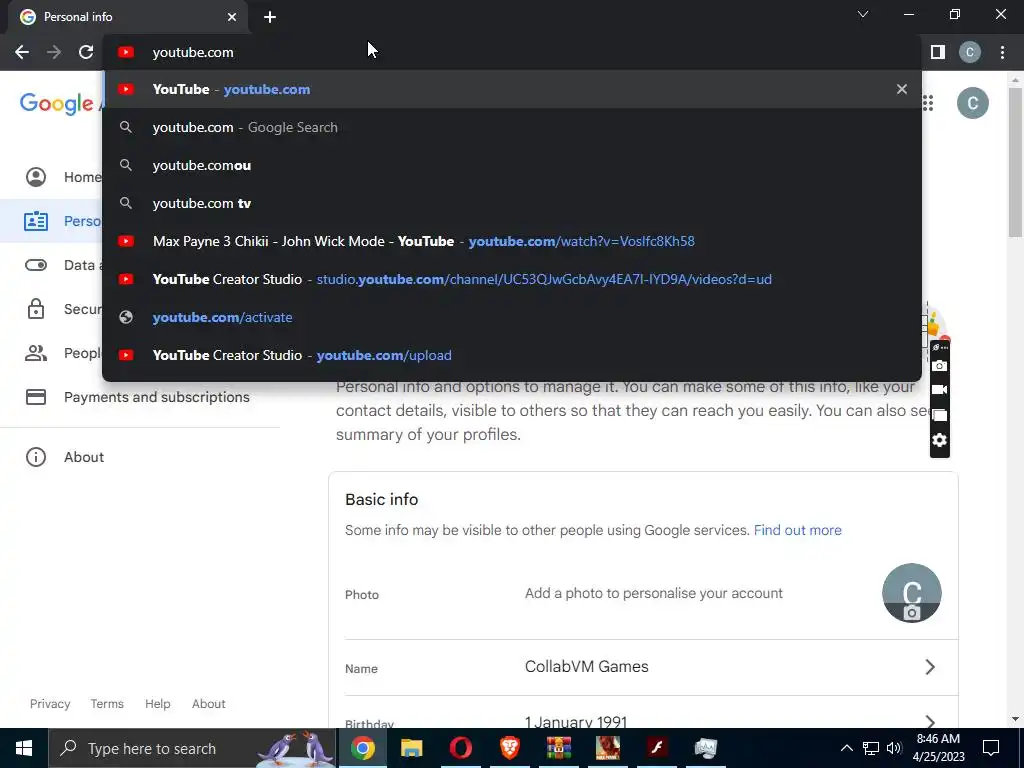This screenshot has height=768, width=1024.
Task: Click the address bar text youtube.com
Action: (x=193, y=52)
